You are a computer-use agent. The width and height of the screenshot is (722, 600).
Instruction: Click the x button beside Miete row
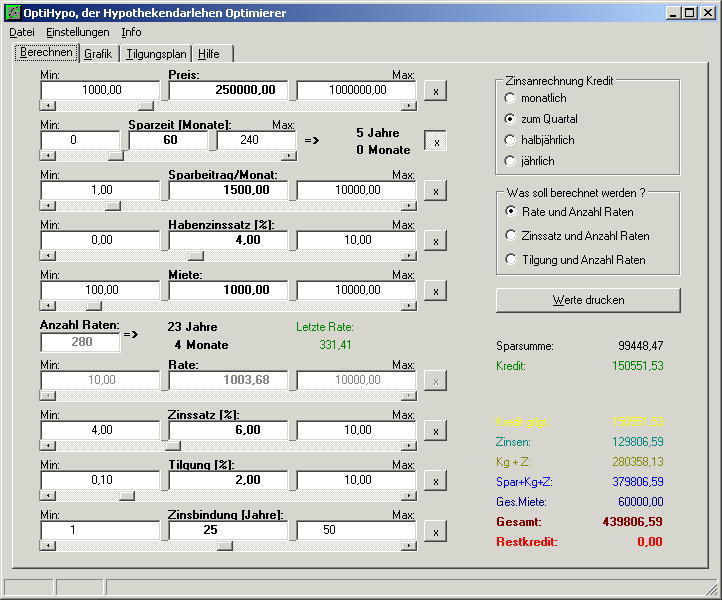click(x=435, y=291)
